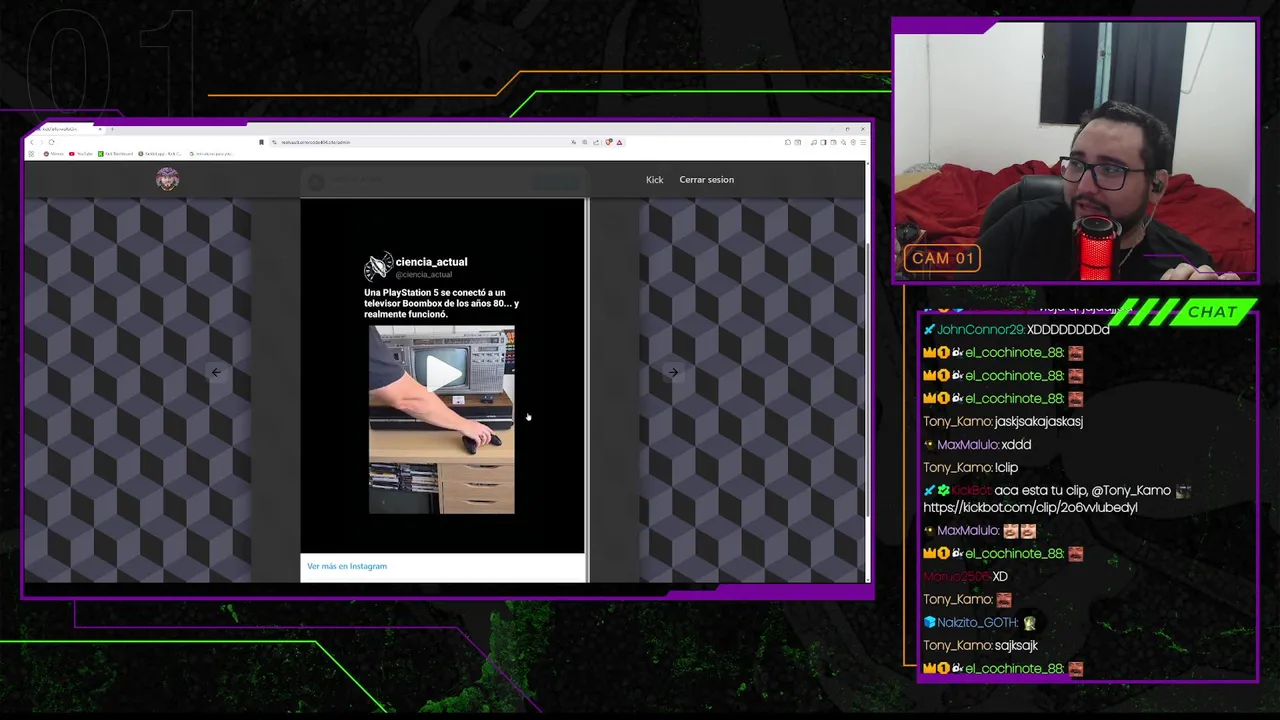The width and height of the screenshot is (1280, 720).
Task: Open the Kick Dashboard bookmark
Action: pos(116,154)
